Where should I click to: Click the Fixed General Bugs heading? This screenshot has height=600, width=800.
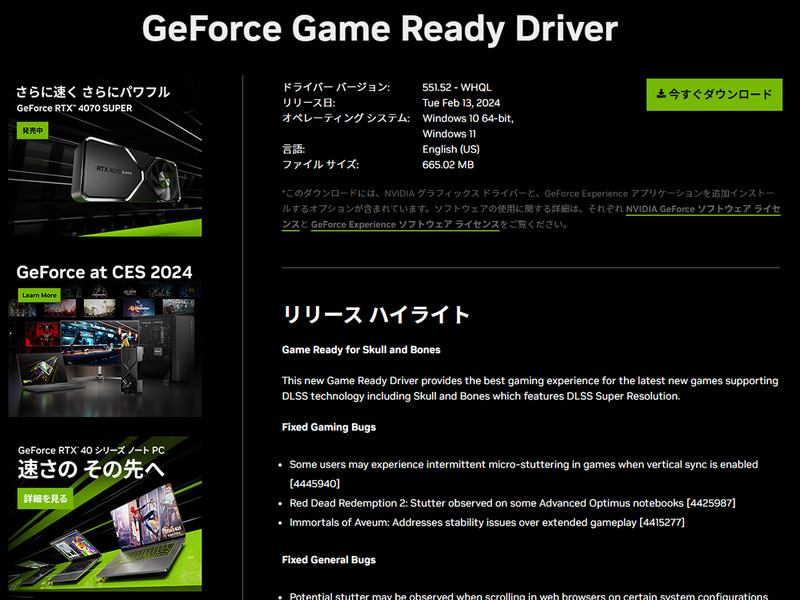pyautogui.click(x=329, y=560)
